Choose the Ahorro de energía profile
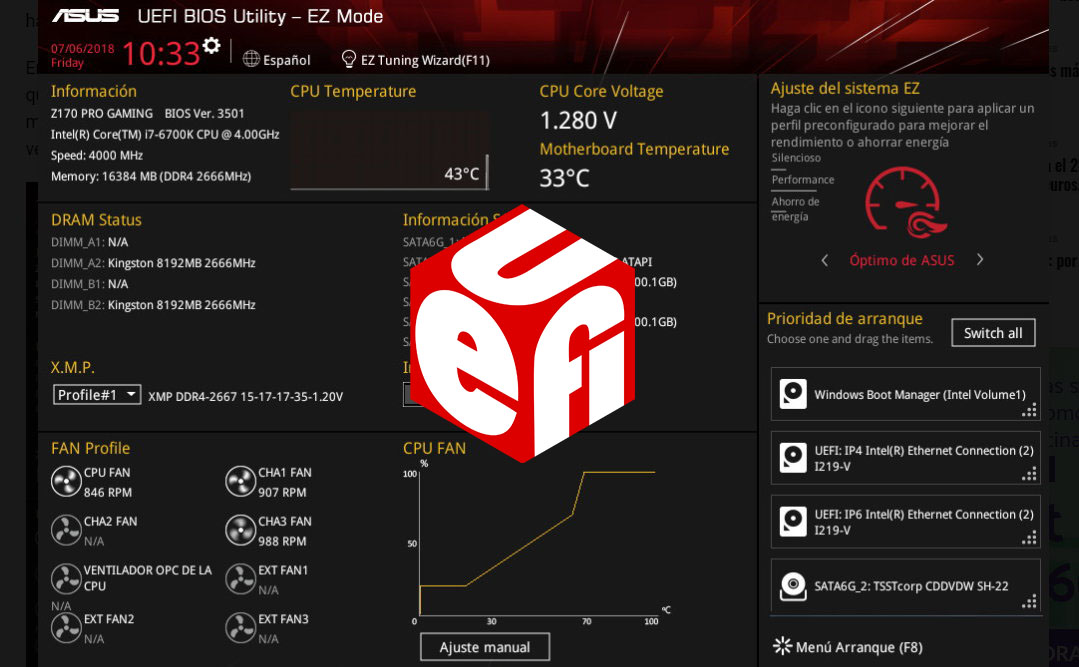 click(789, 209)
